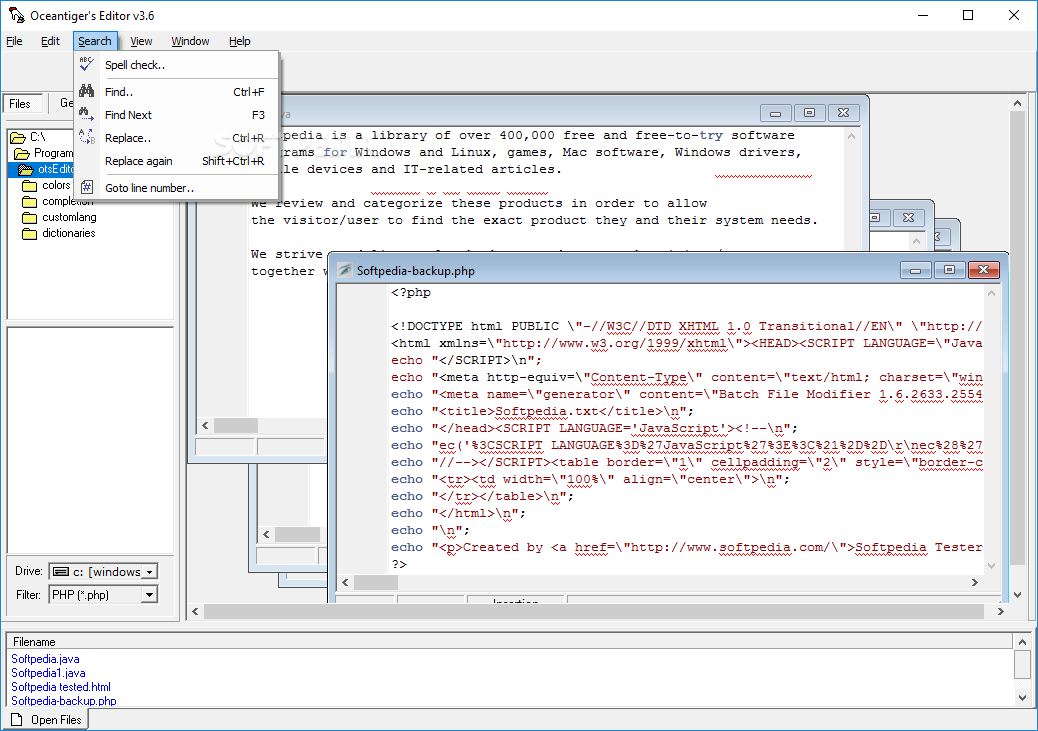This screenshot has width=1038, height=731.
Task: Open the Filter PHP dropdown
Action: coord(150,595)
